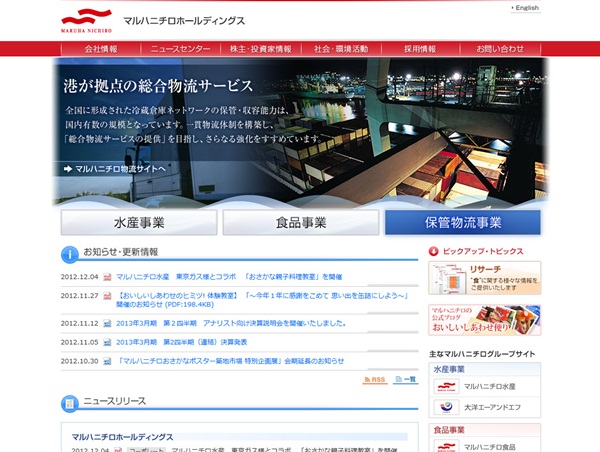Open the 一覧 list link

pos(406,379)
